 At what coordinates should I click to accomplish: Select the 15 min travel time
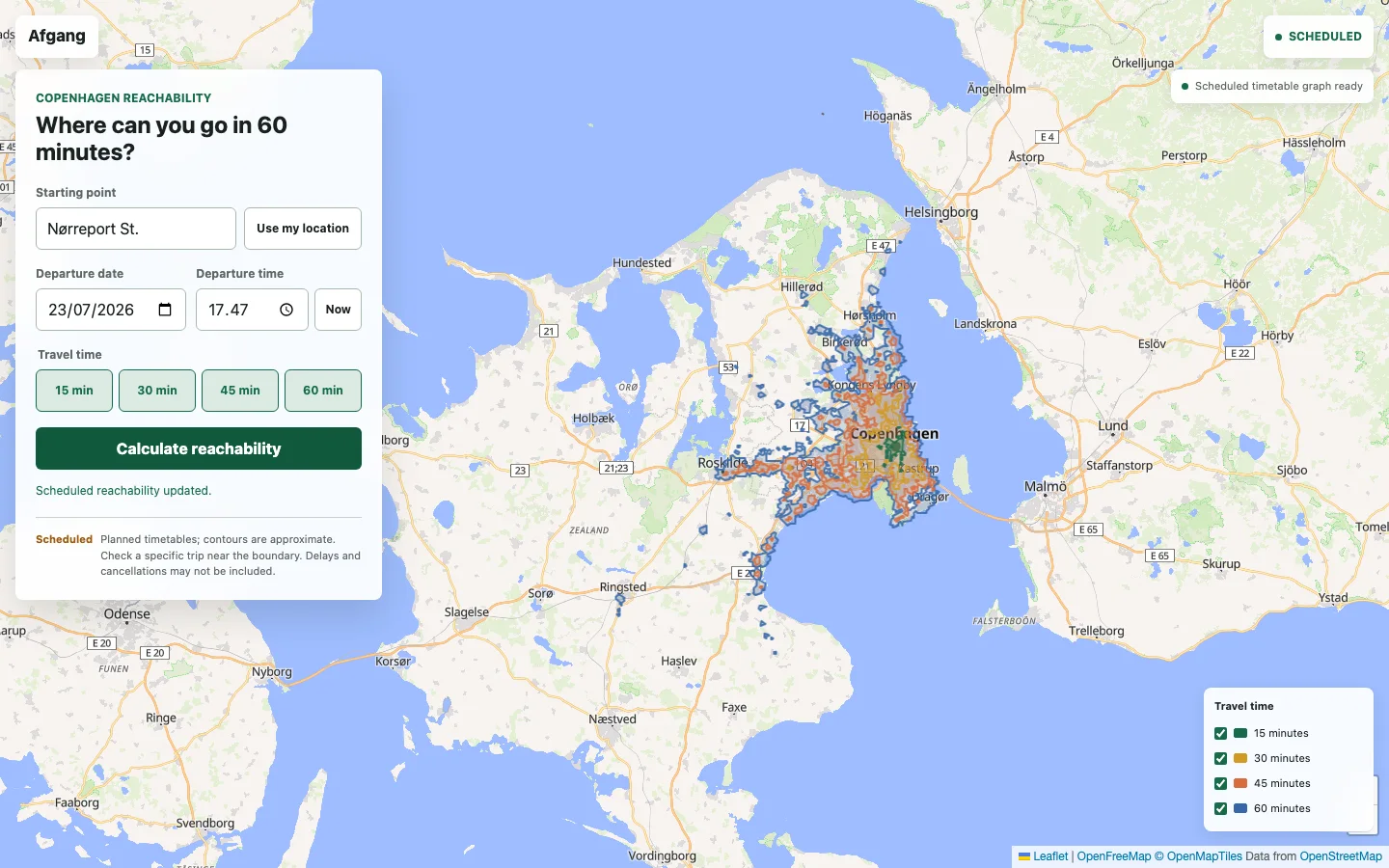click(x=74, y=391)
